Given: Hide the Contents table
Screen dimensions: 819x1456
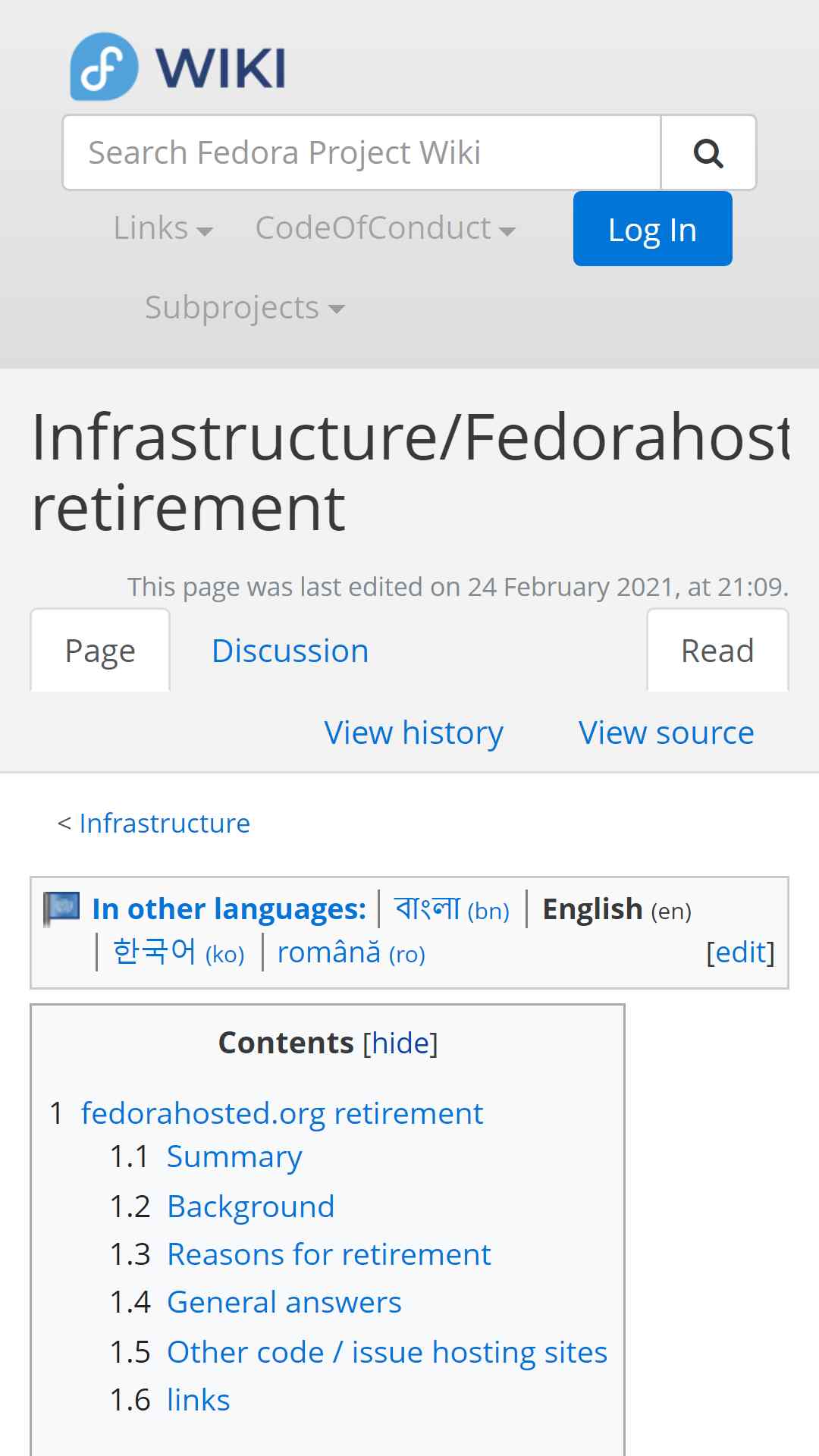Looking at the screenshot, I should click(x=400, y=1043).
